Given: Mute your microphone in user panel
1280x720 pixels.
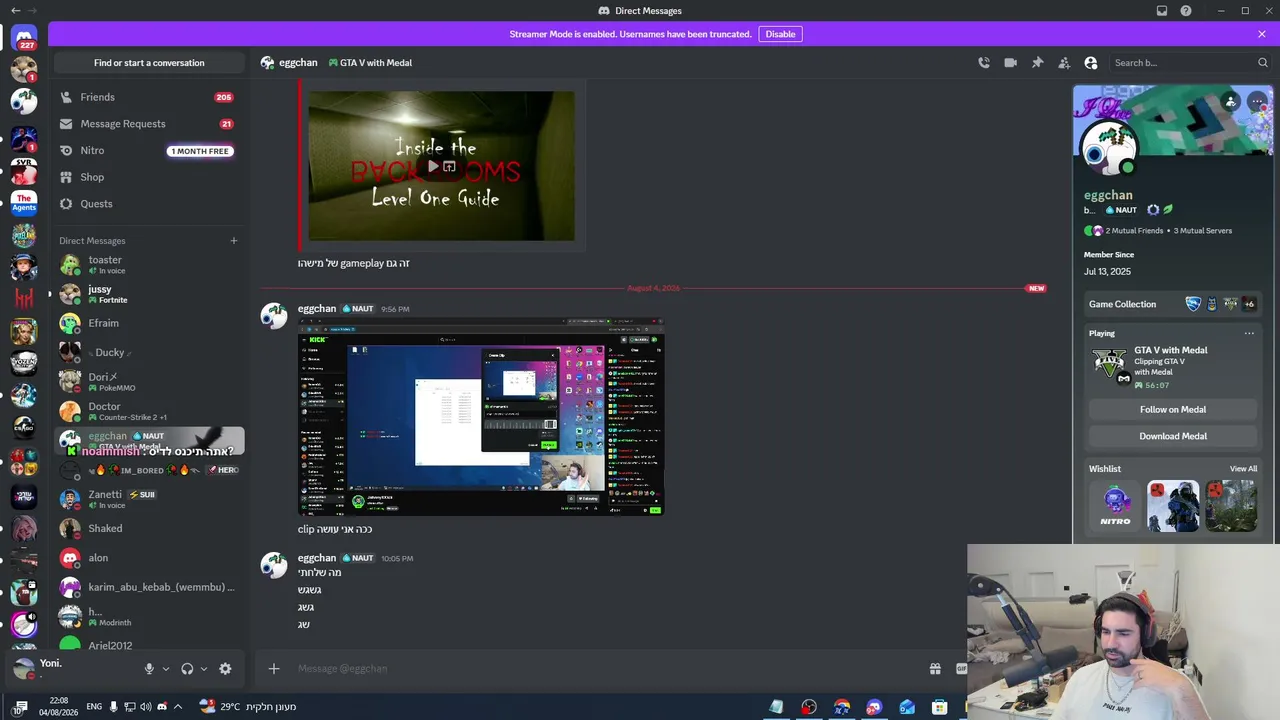Looking at the screenshot, I should tap(149, 669).
